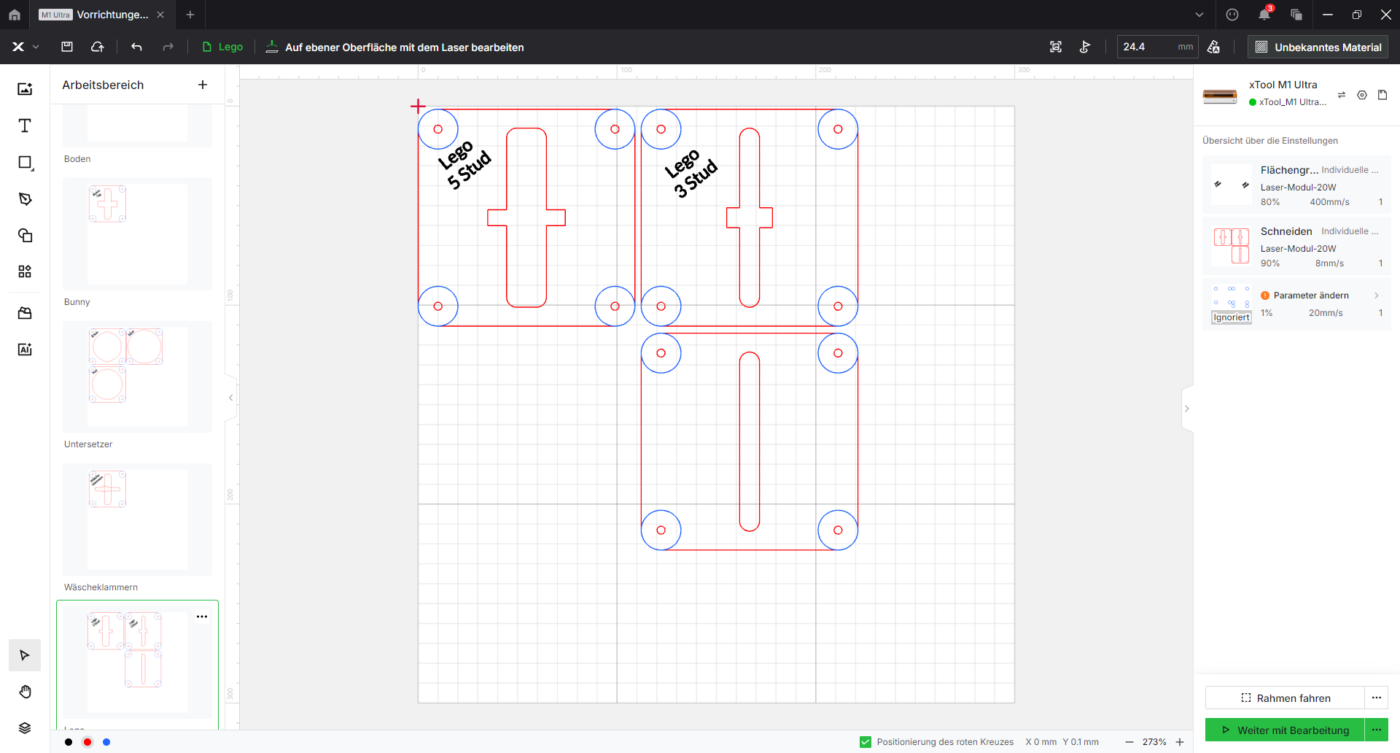1400x753 pixels.
Task: Activate the hand pan tool
Action: point(25,691)
